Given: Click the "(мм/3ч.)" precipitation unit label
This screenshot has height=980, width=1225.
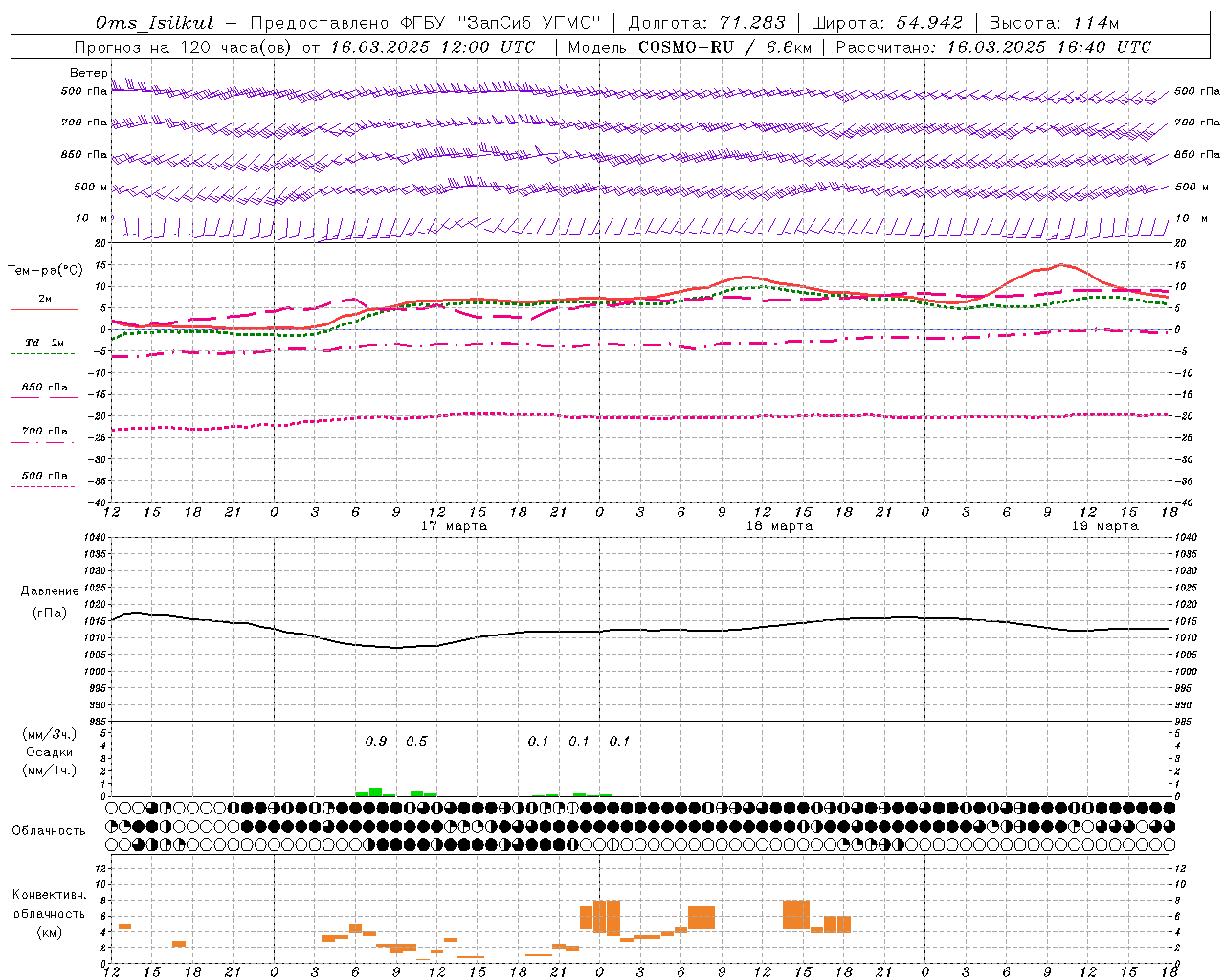Looking at the screenshot, I should pos(50,734).
